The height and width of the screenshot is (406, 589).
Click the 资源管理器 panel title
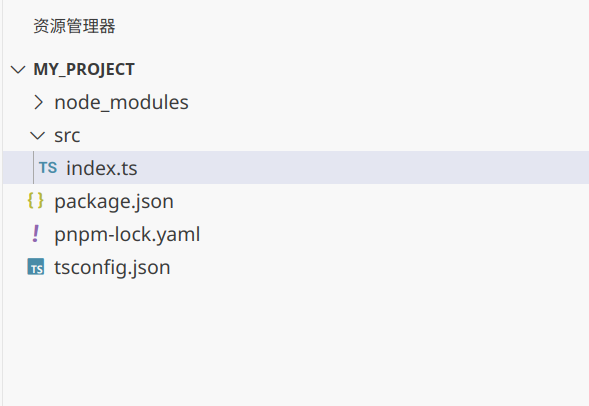[74, 26]
